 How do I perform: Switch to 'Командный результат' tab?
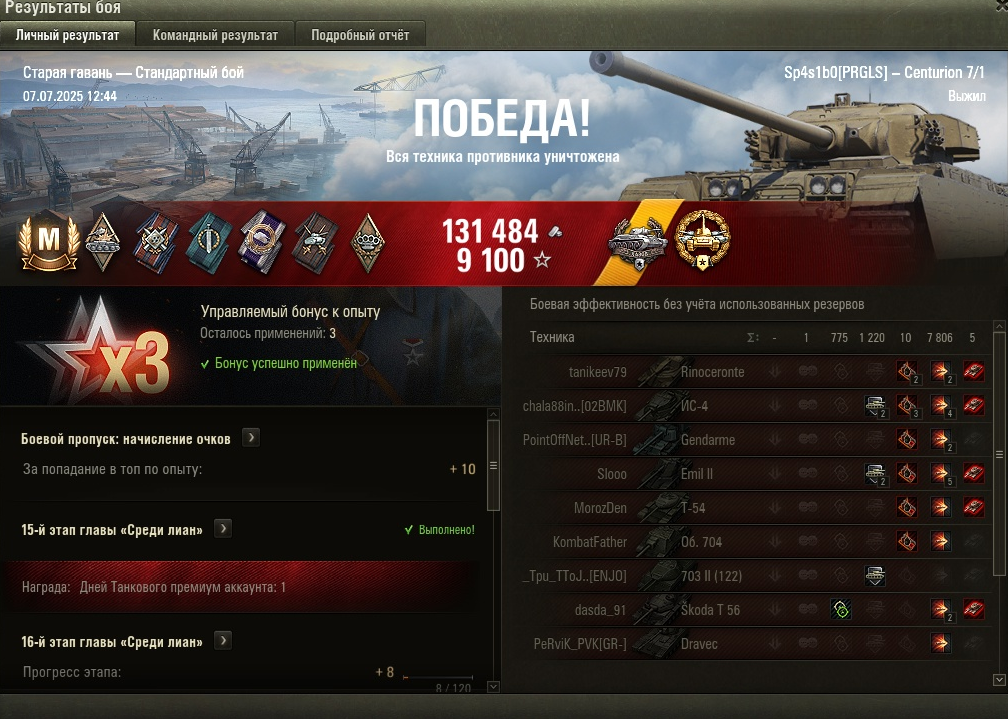pyautogui.click(x=215, y=35)
